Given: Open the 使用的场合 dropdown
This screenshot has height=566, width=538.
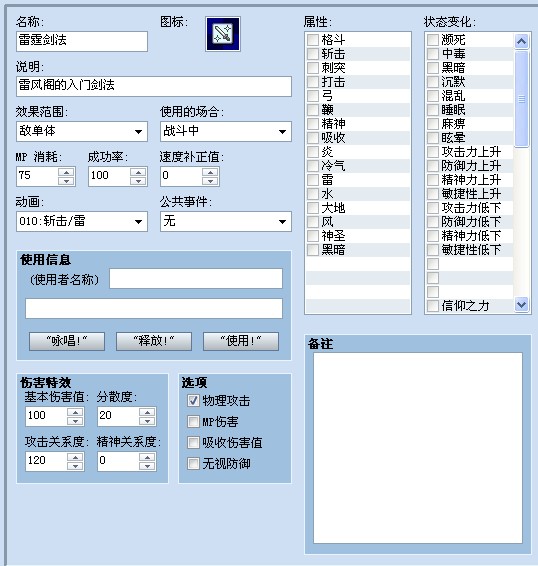Looking at the screenshot, I should (x=226, y=131).
